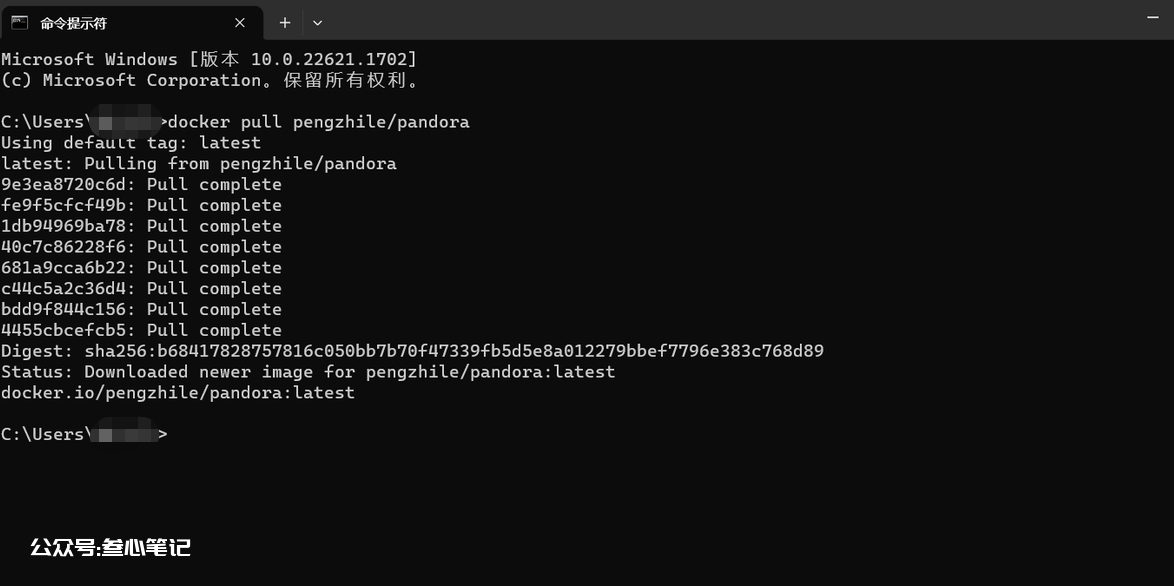This screenshot has height=586, width=1174.
Task: Click the docker pull pengzhile/pandora command text
Action: tap(319, 122)
